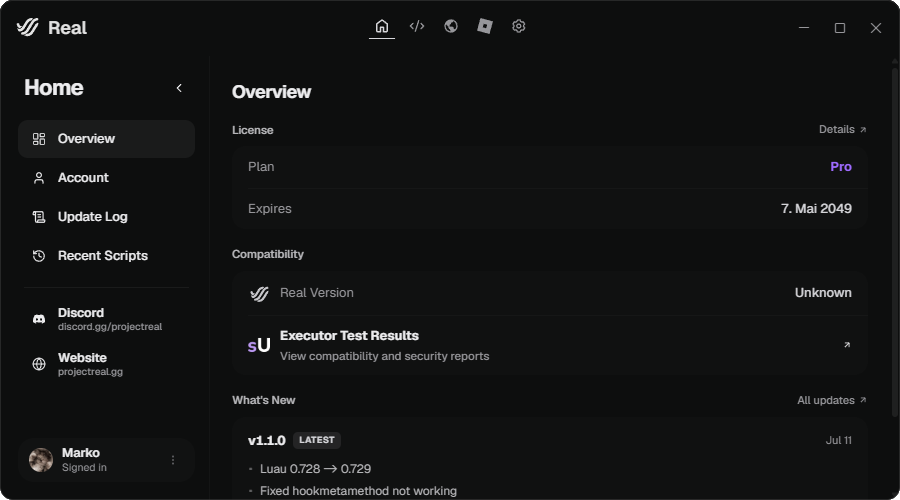Click Marko's profile avatar

pyautogui.click(x=41, y=460)
